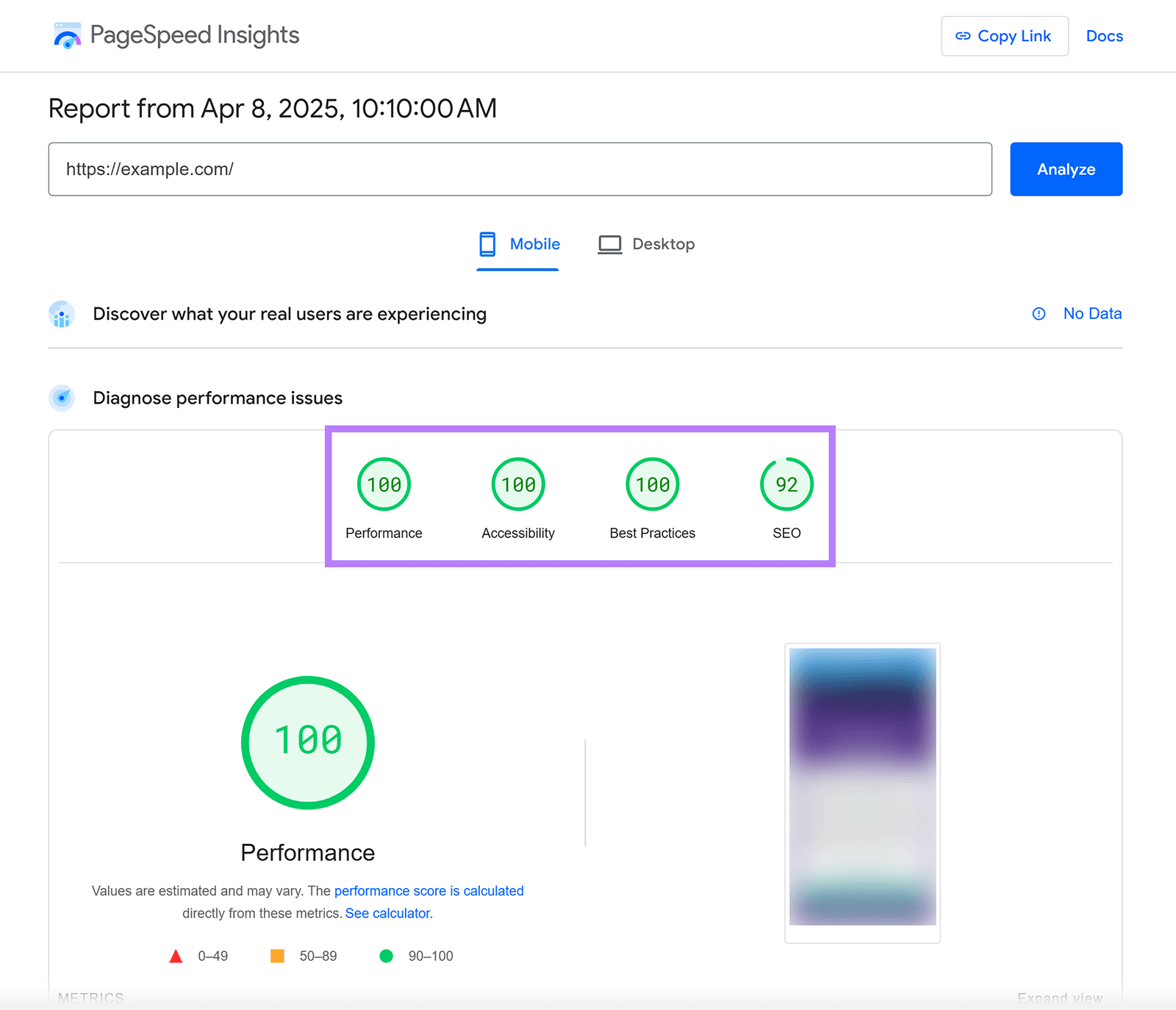Click the real users experience icon
Viewport: 1176px width, 1010px height.
61,314
